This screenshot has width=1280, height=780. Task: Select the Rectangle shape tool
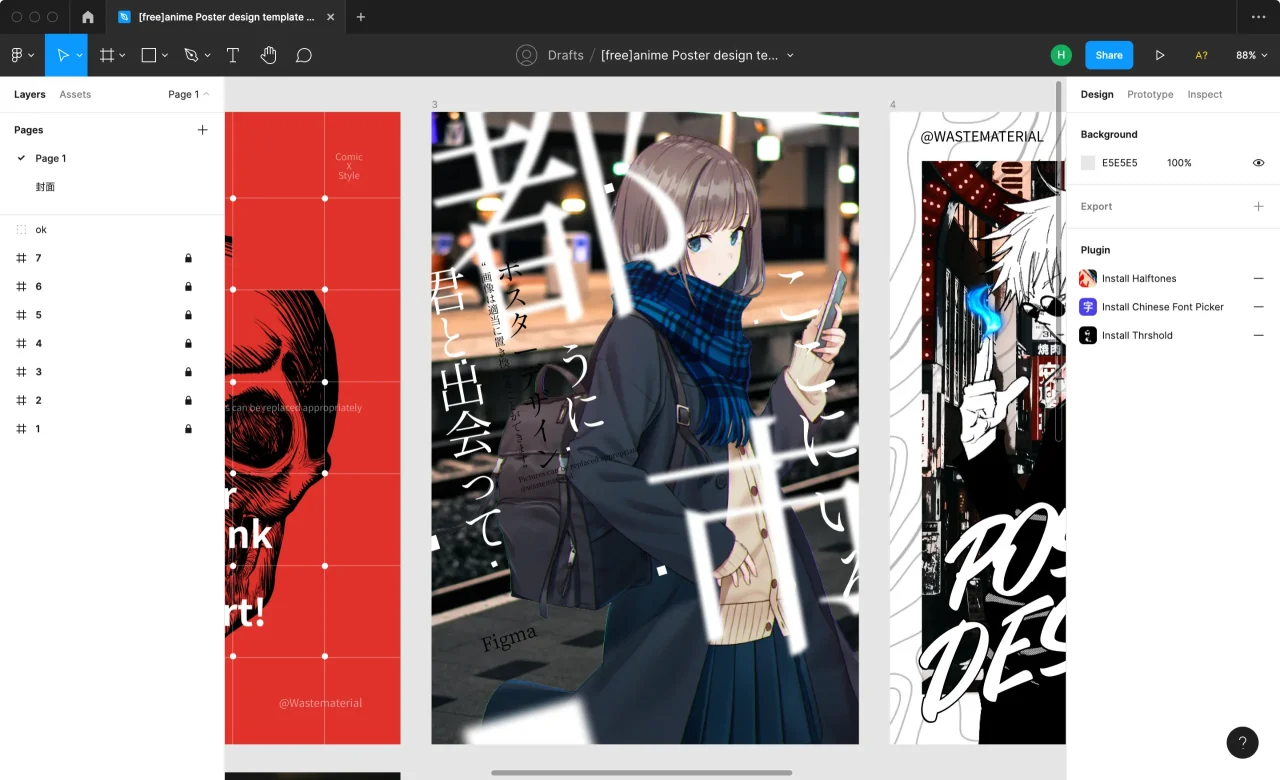[149, 56]
